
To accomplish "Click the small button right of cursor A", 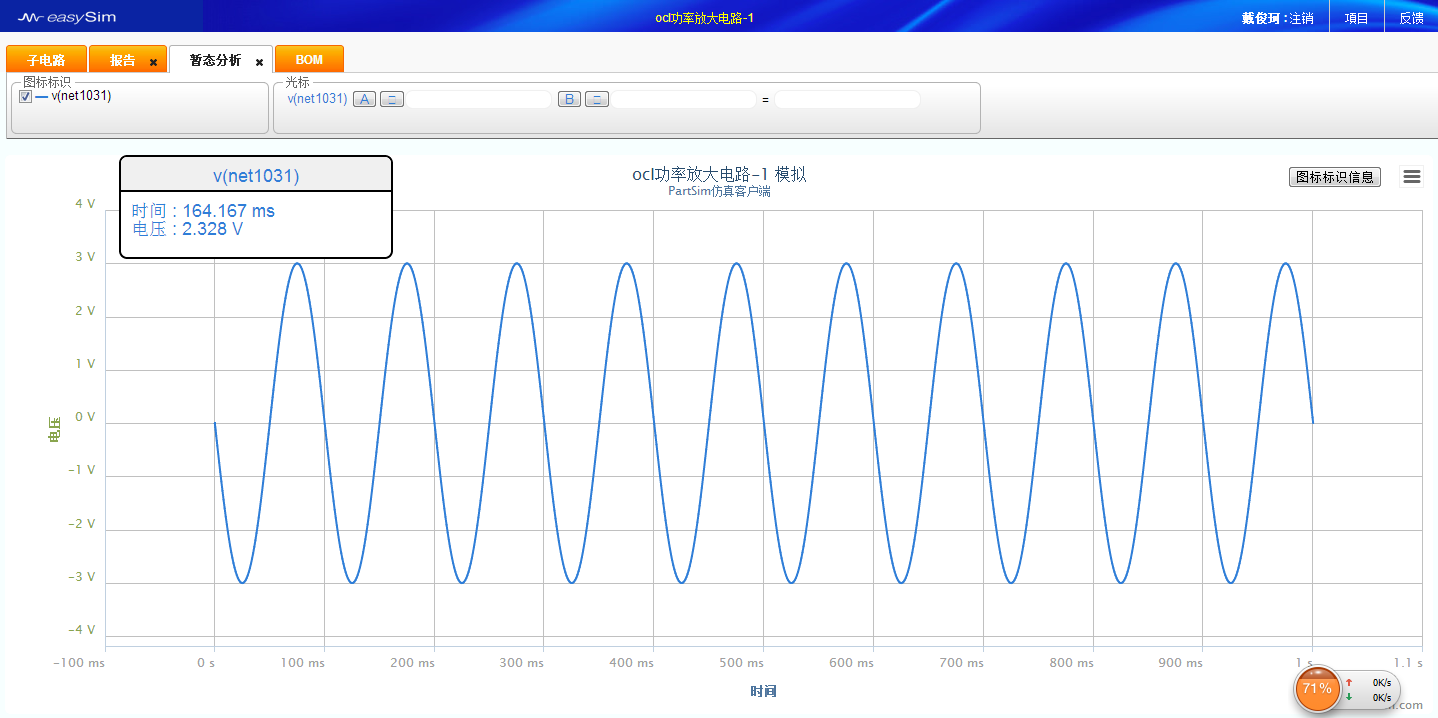I will [392, 99].
